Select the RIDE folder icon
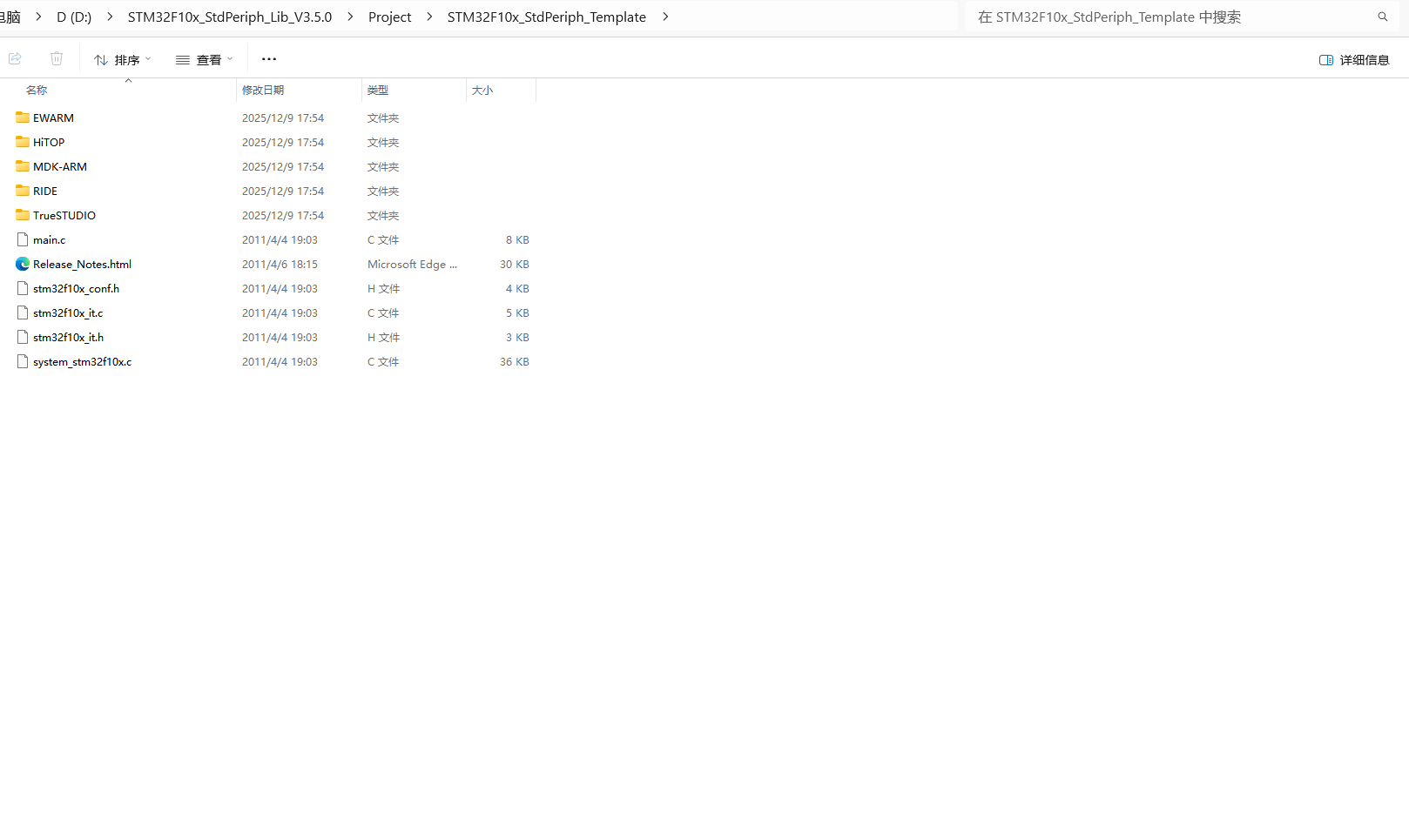 (x=23, y=191)
